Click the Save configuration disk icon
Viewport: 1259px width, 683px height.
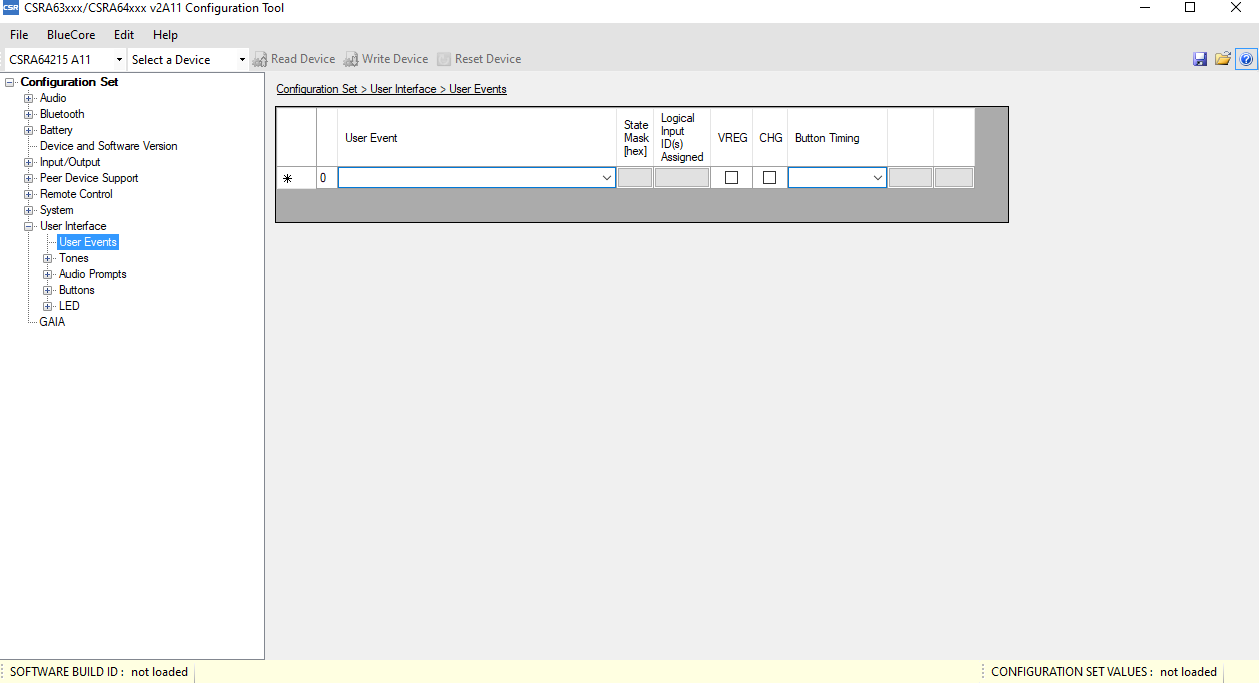tap(1200, 59)
